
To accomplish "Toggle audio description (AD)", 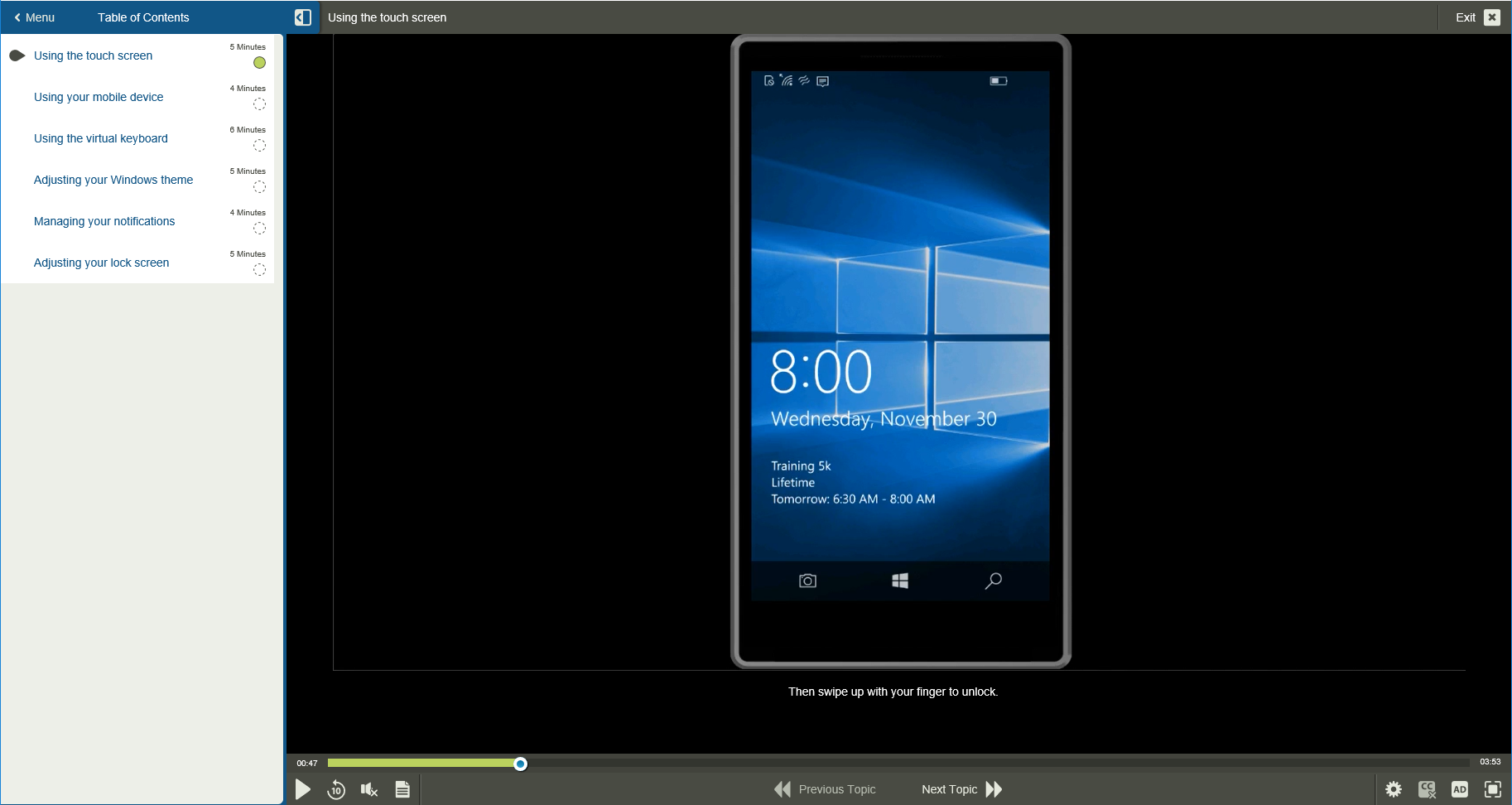I will 1459,789.
